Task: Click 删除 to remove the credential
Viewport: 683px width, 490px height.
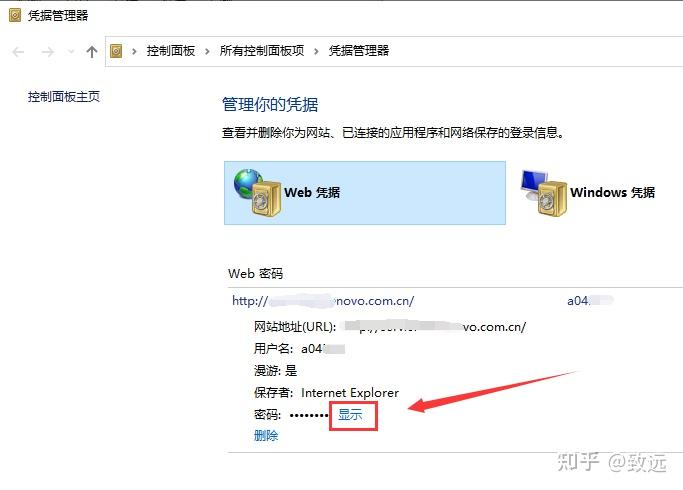Action: coord(266,435)
